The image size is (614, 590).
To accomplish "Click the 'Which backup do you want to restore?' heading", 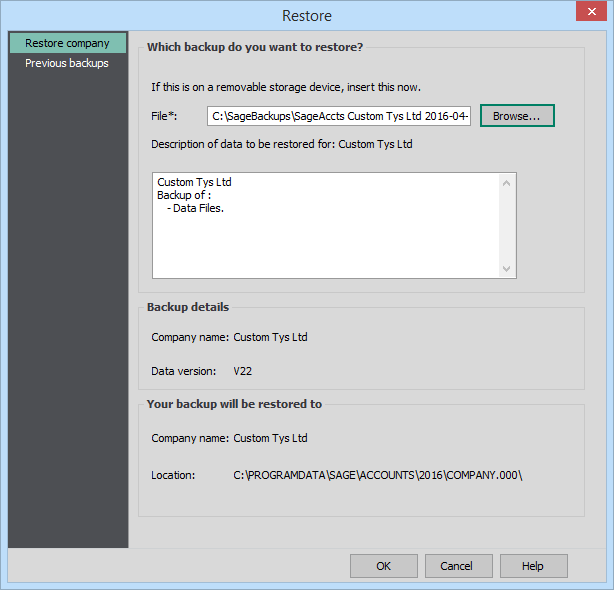I will pos(255,47).
